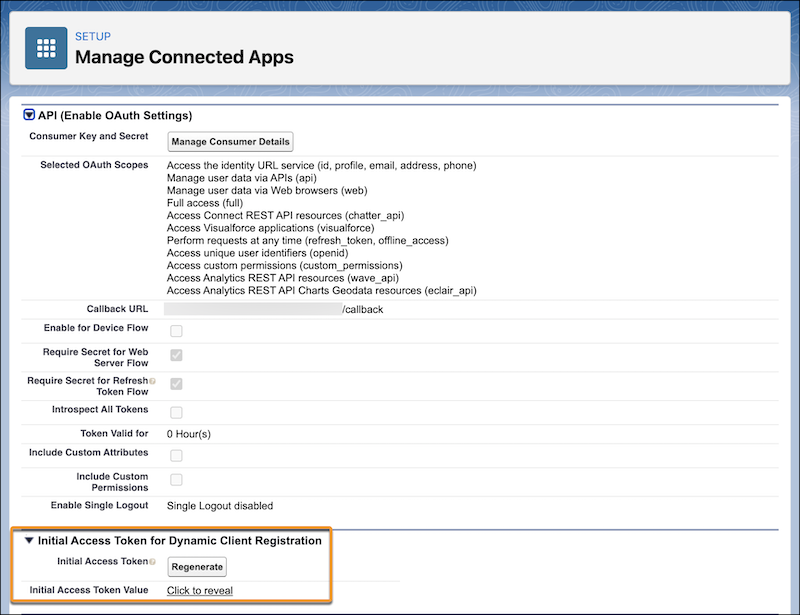Click the 'Click to reveal' token link

[200, 591]
